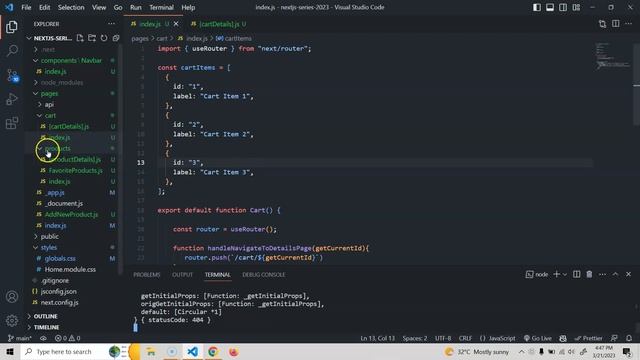Open Google Chrome from taskbar
Image resolution: width=640 pixels, height=360 pixels.
click(x=213, y=351)
